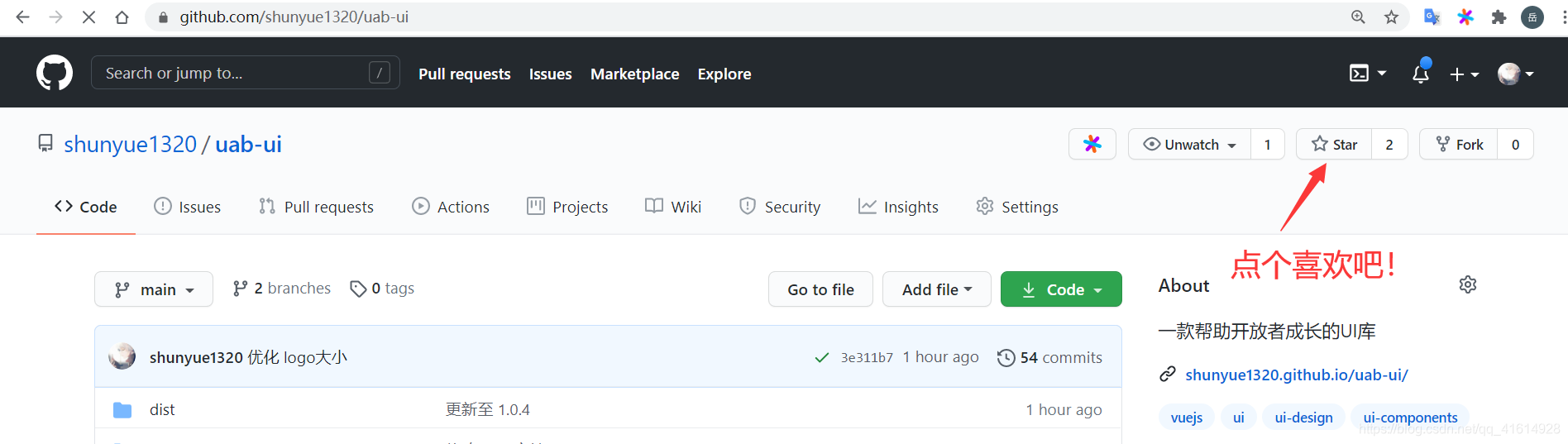The width and height of the screenshot is (1568, 444).
Task: View the 54 commits history
Action: (x=1050, y=357)
